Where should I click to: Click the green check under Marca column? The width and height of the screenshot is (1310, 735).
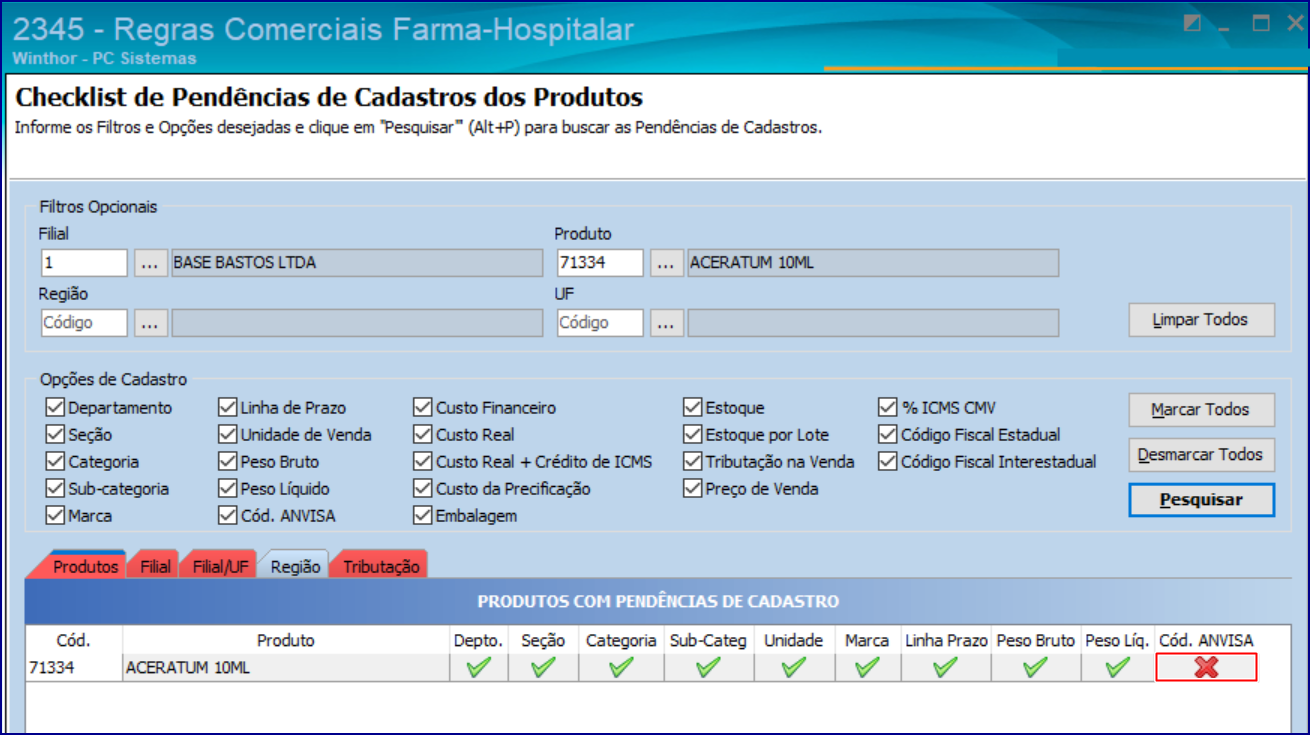[867, 668]
